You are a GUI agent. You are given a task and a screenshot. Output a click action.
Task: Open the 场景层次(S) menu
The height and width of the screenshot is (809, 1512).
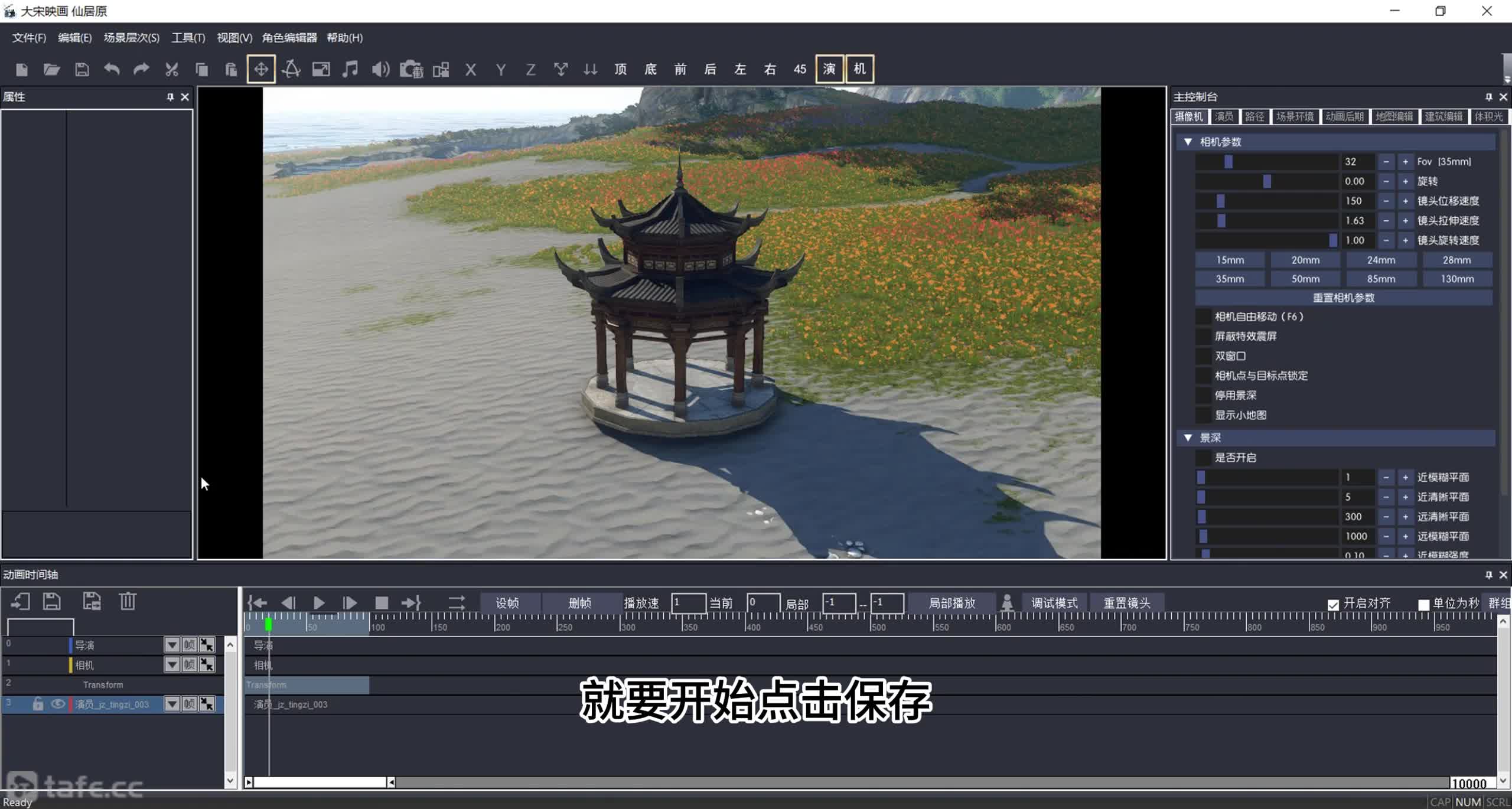(132, 38)
